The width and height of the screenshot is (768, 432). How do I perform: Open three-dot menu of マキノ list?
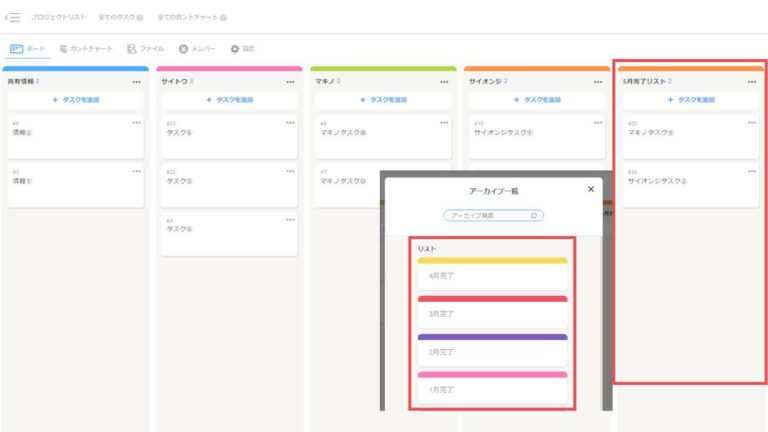point(444,81)
